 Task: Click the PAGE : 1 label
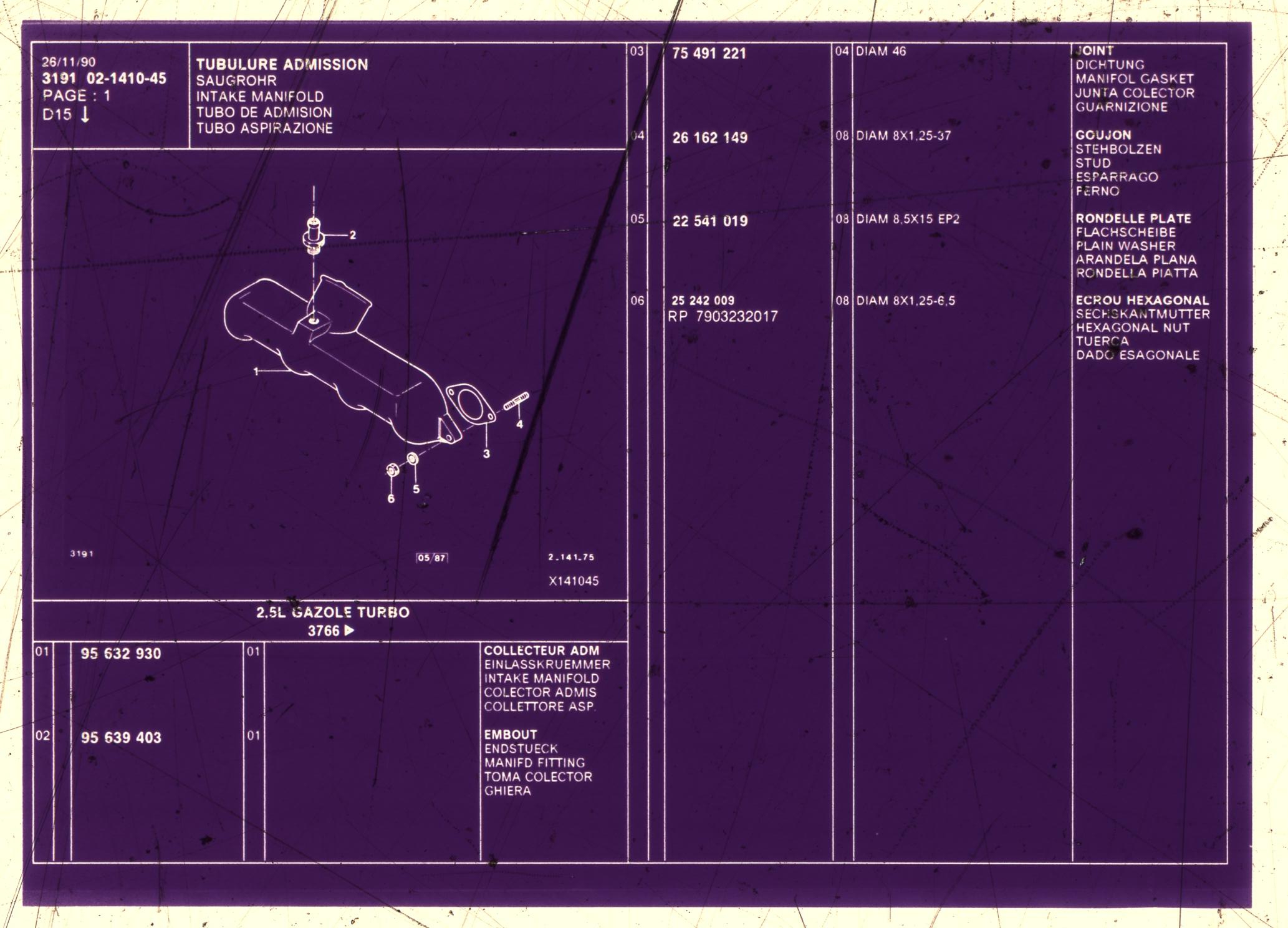[x=77, y=96]
